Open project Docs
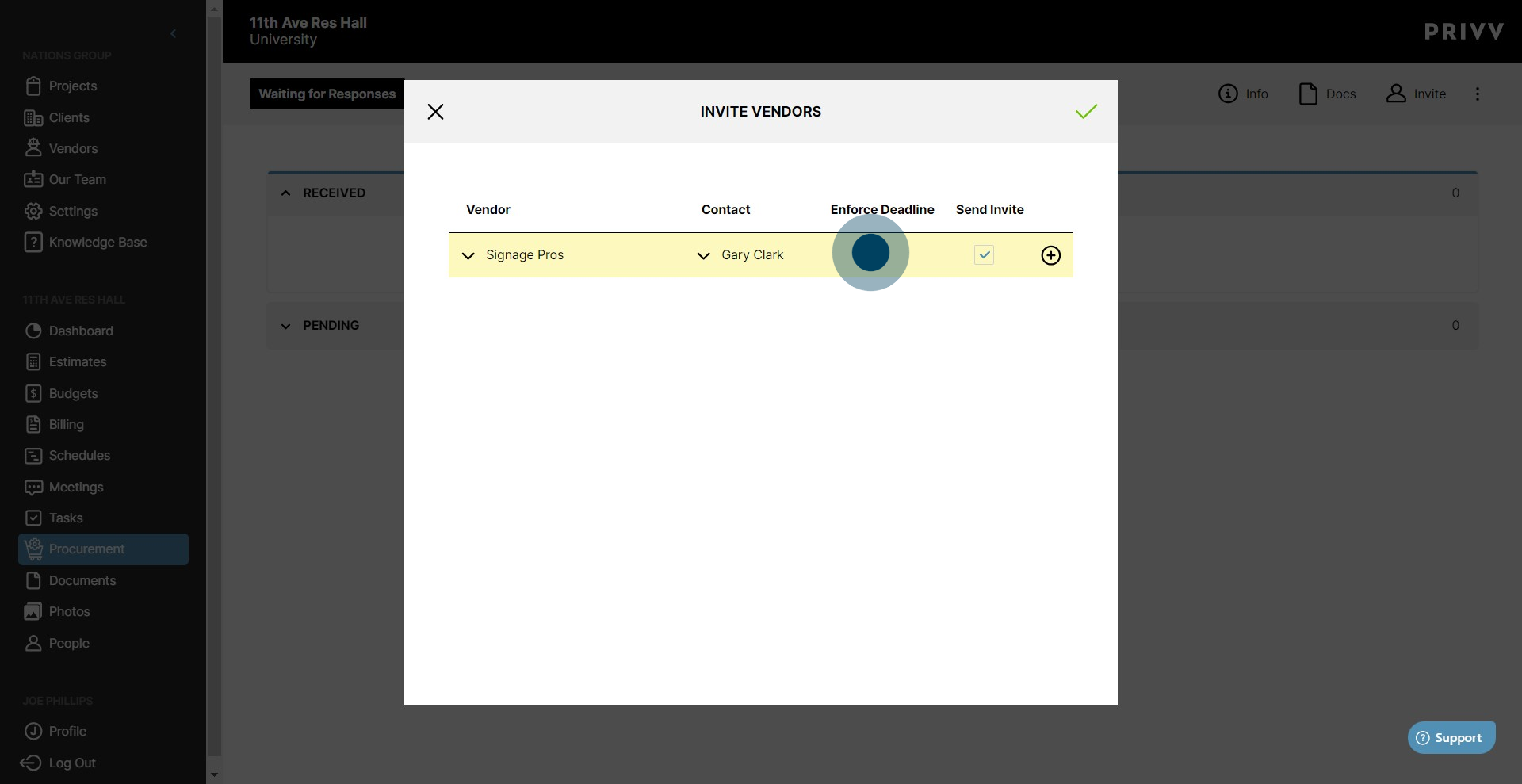 pyautogui.click(x=1327, y=94)
